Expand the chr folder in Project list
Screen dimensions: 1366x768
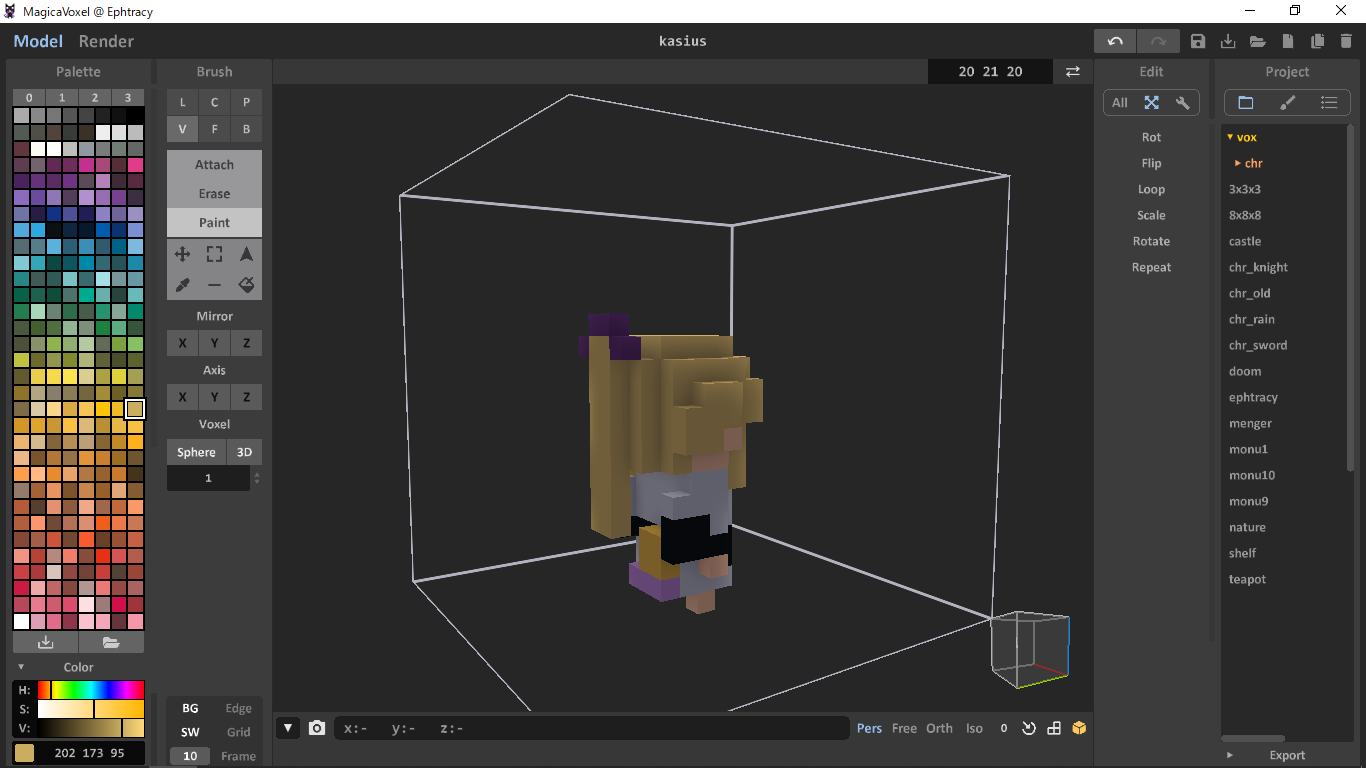1238,163
